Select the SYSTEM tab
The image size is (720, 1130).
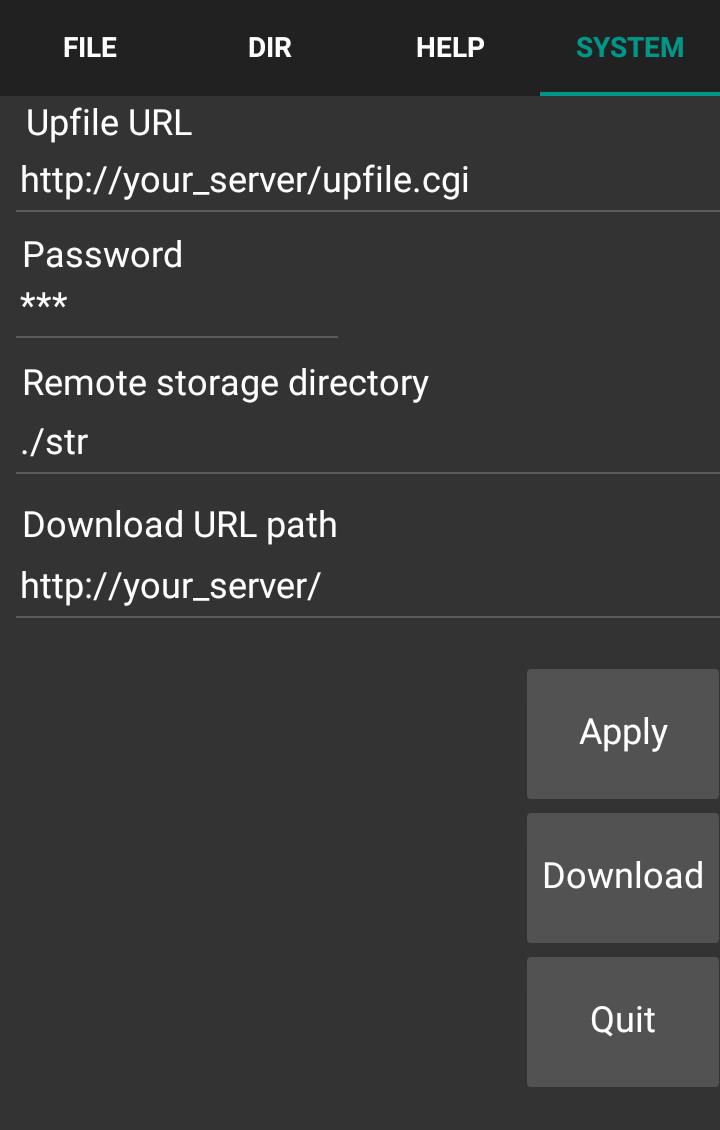point(630,48)
